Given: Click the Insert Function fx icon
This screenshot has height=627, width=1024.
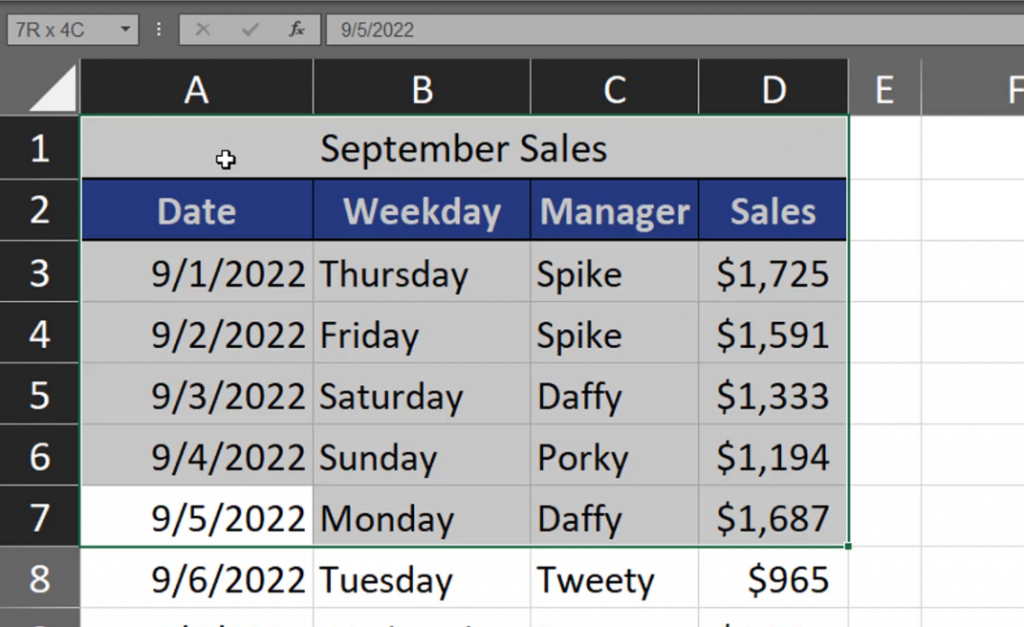Looking at the screenshot, I should [297, 30].
